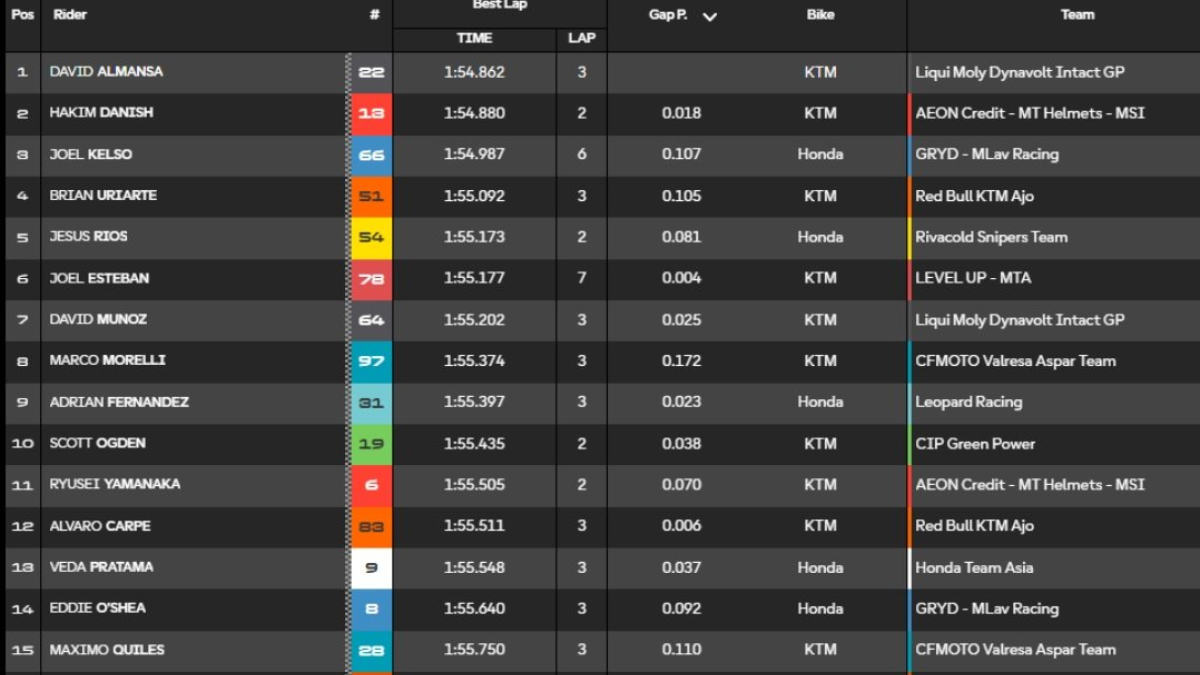Open rider Joel Kelso
This screenshot has height=675, width=1200.
pyautogui.click(x=91, y=154)
